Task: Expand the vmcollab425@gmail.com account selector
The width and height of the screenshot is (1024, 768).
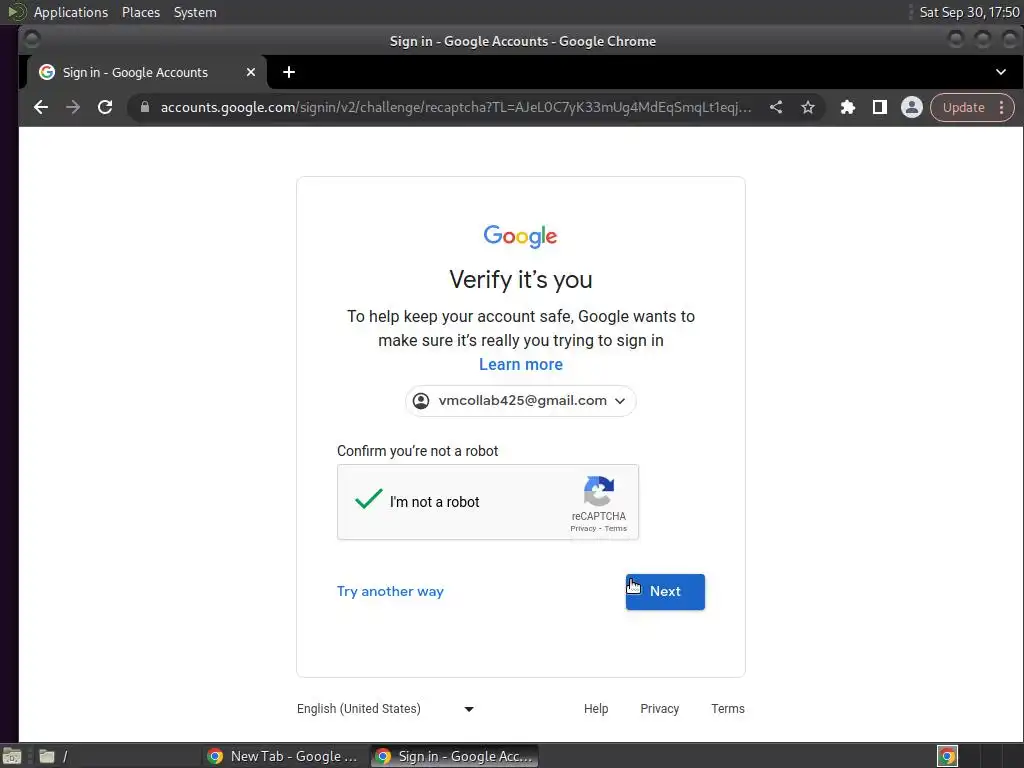Action: [x=520, y=401]
